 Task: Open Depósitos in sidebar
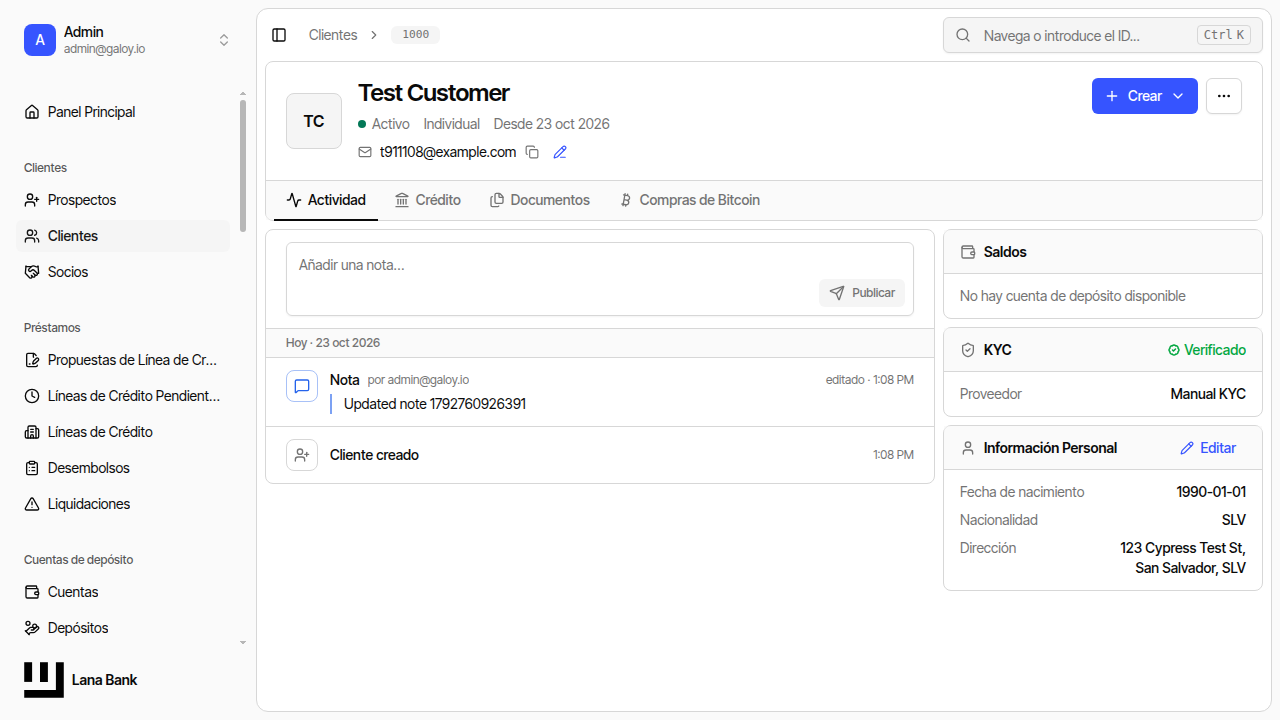point(124,628)
